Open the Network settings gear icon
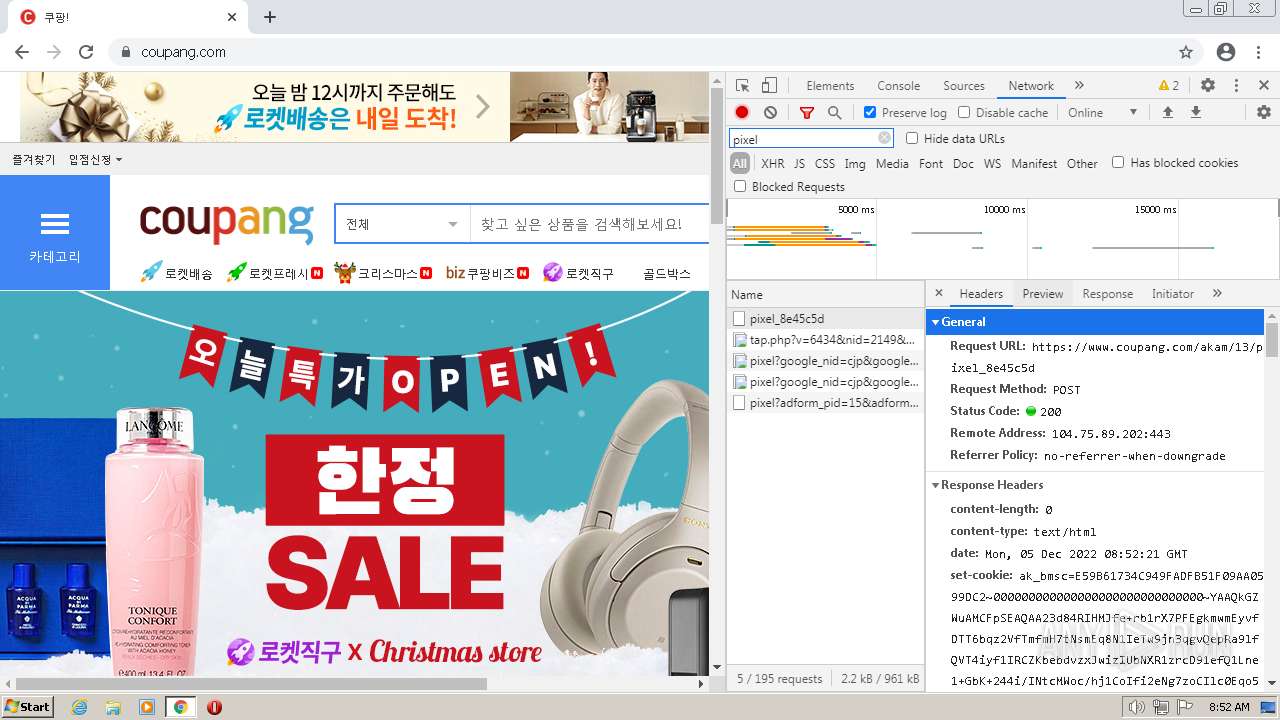This screenshot has height=720, width=1280. point(1263,113)
